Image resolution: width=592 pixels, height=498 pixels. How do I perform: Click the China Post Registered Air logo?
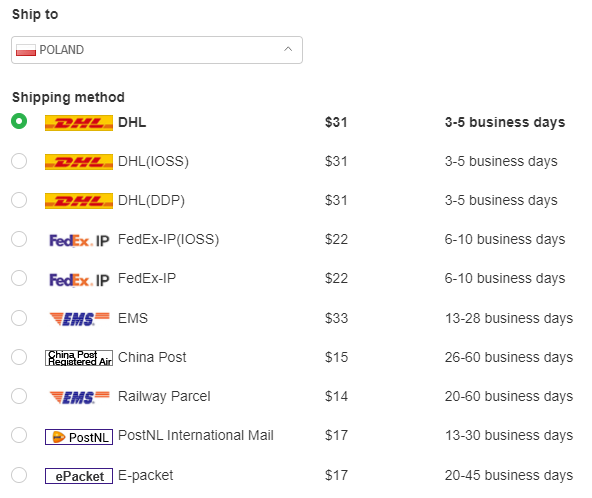(79, 358)
